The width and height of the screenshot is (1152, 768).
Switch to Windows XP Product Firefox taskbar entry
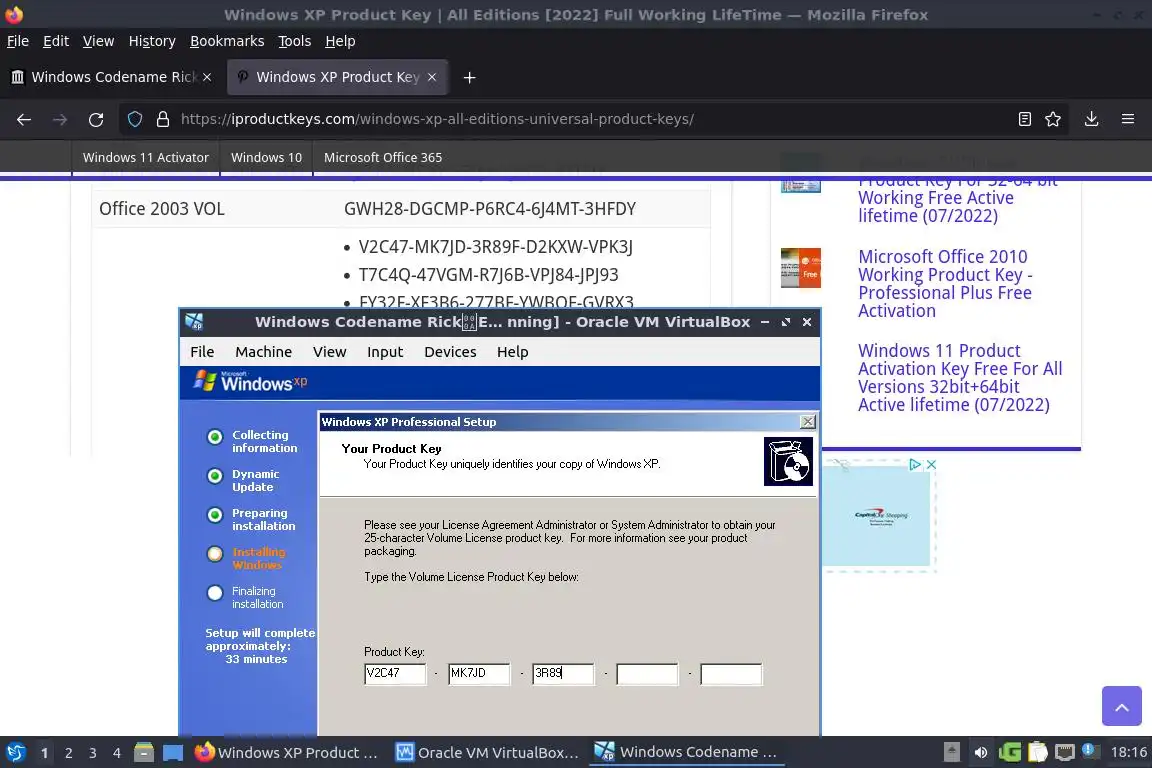(287, 753)
